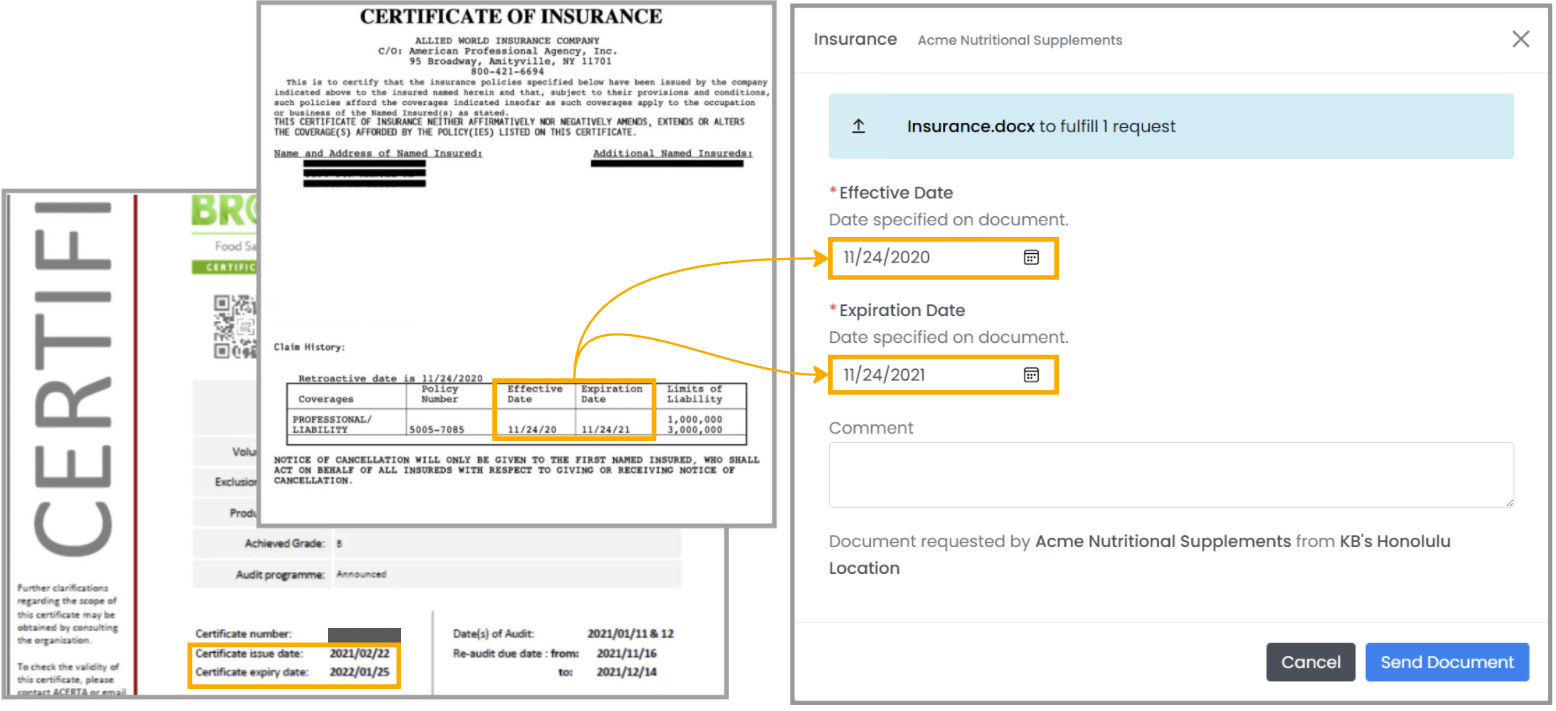Screen dimensions: 1556x711
Task: Close the Insurance dialog with the X
Action: pos(1520,39)
